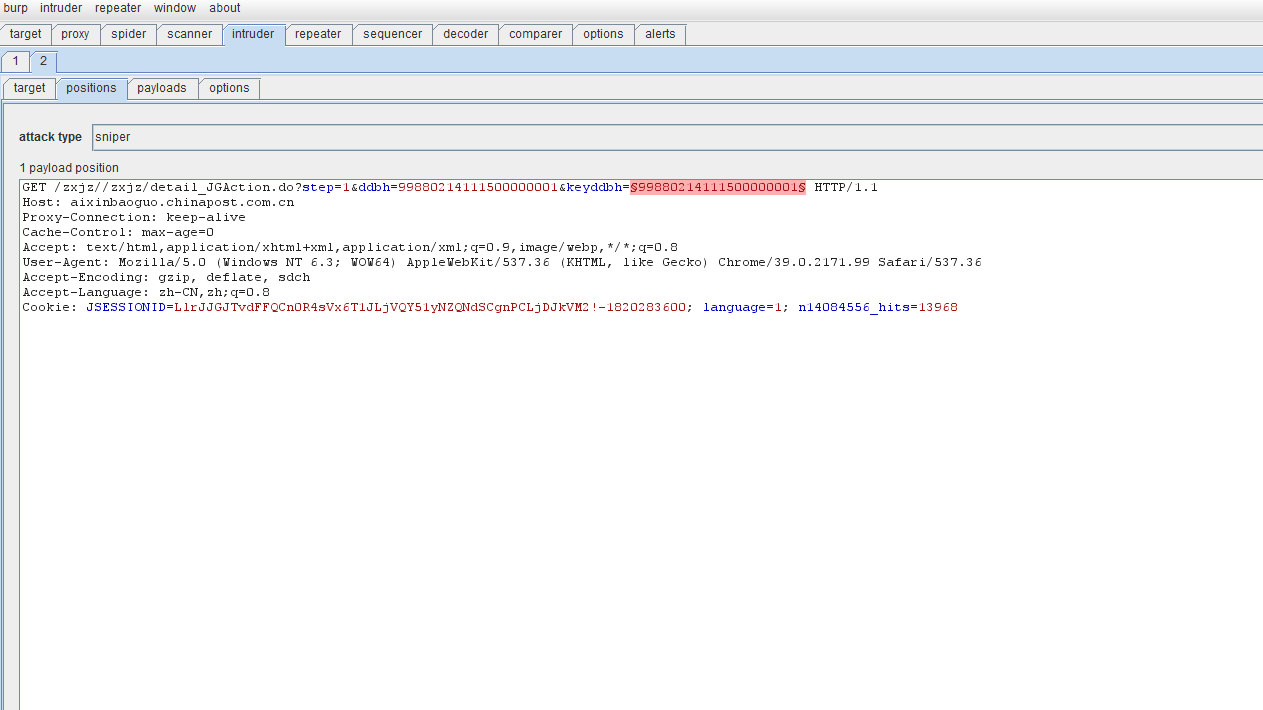This screenshot has width=1263, height=710.
Task: Open the attack type dropdown showing sniper
Action: (677, 137)
